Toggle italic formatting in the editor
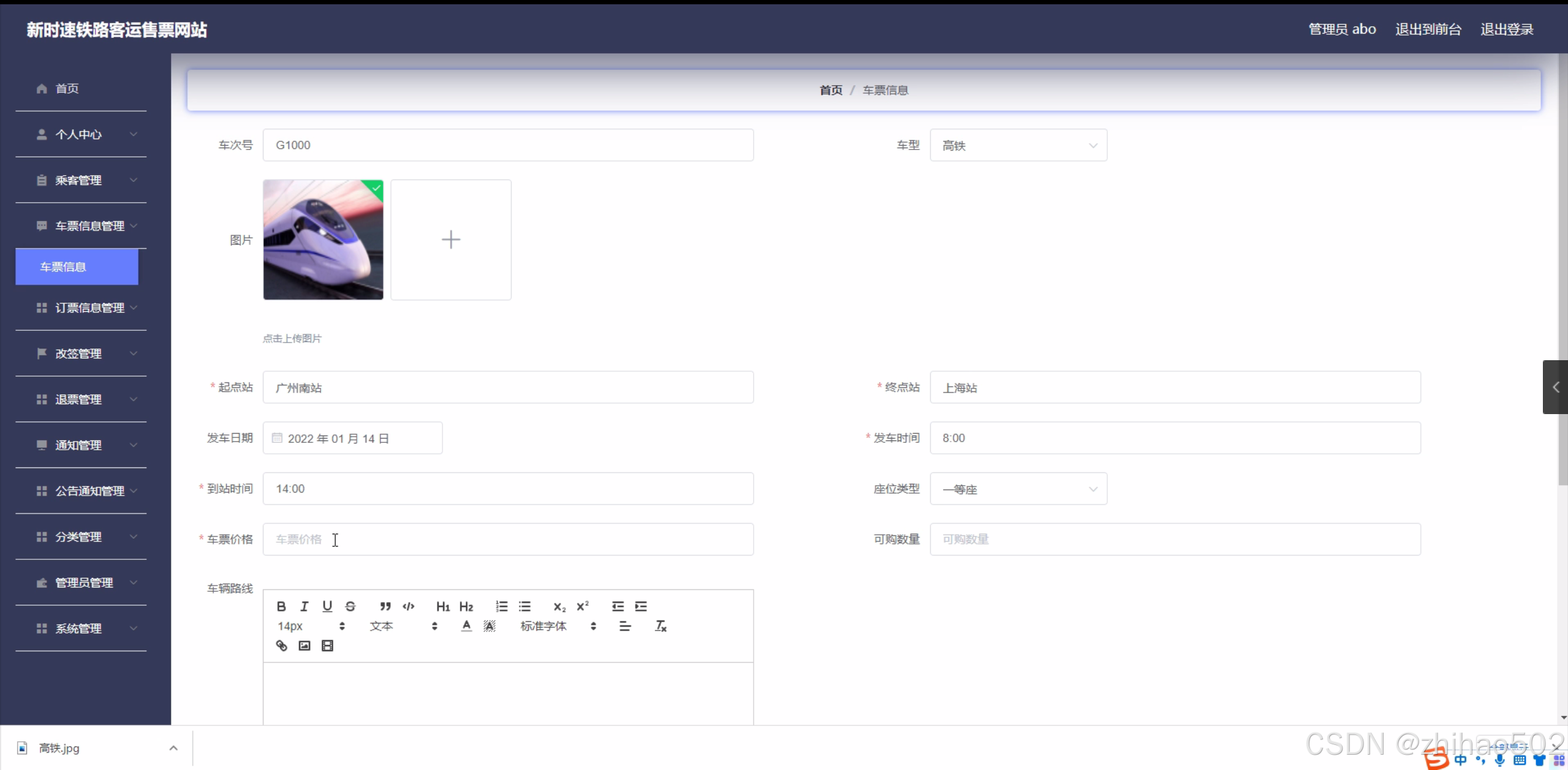 [x=304, y=606]
